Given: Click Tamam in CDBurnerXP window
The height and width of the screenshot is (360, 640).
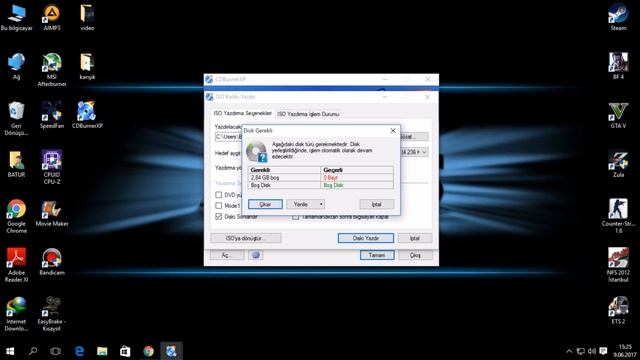Looking at the screenshot, I should point(377,255).
